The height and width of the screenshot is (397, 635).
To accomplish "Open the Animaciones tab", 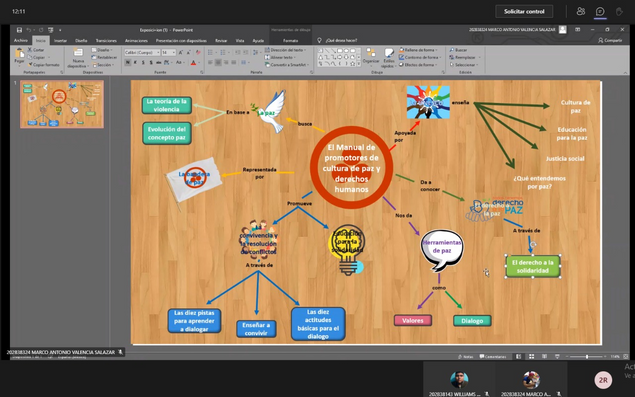I will pos(136,41).
